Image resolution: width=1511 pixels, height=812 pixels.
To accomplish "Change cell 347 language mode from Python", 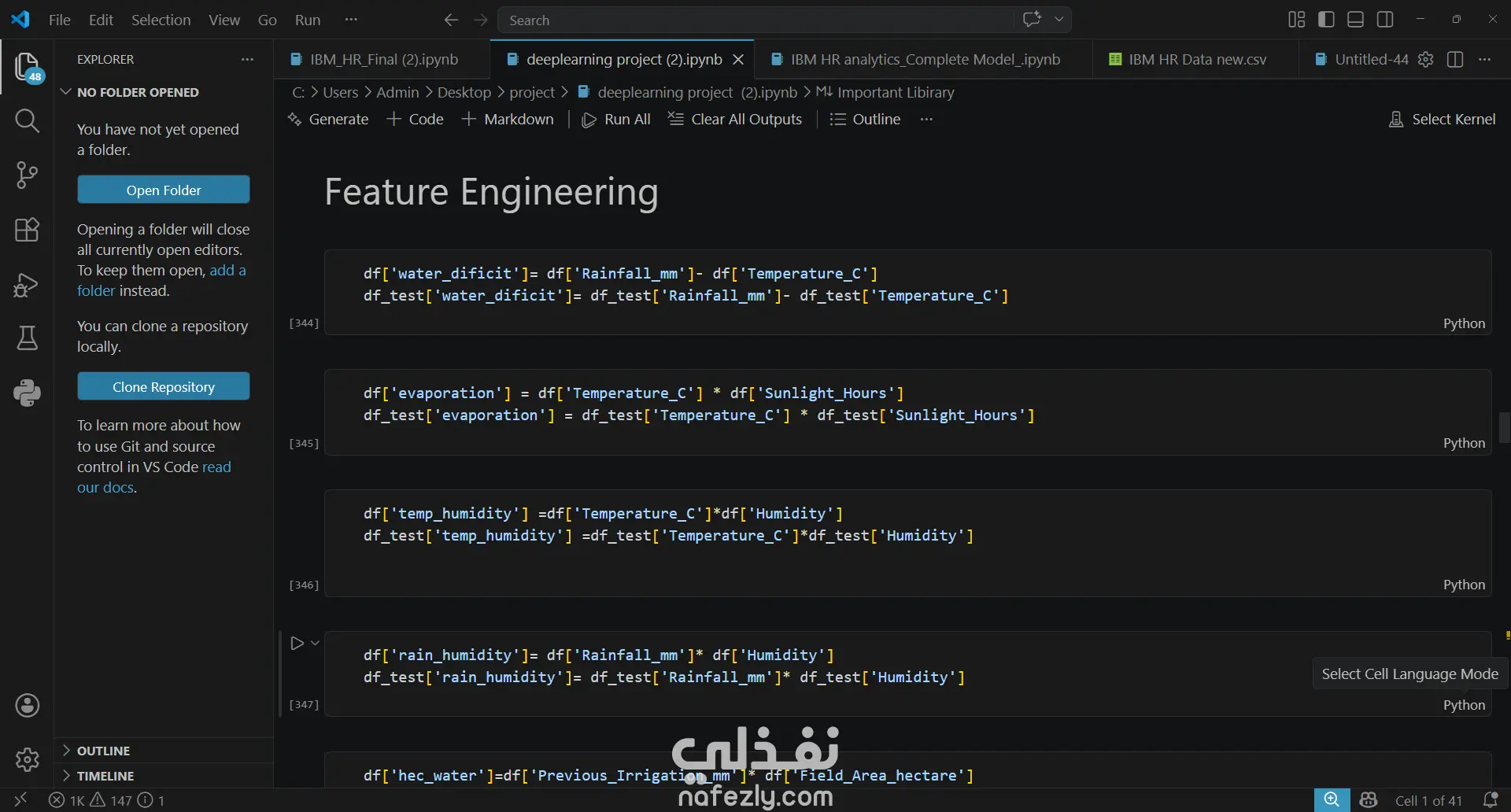I will (x=1464, y=705).
